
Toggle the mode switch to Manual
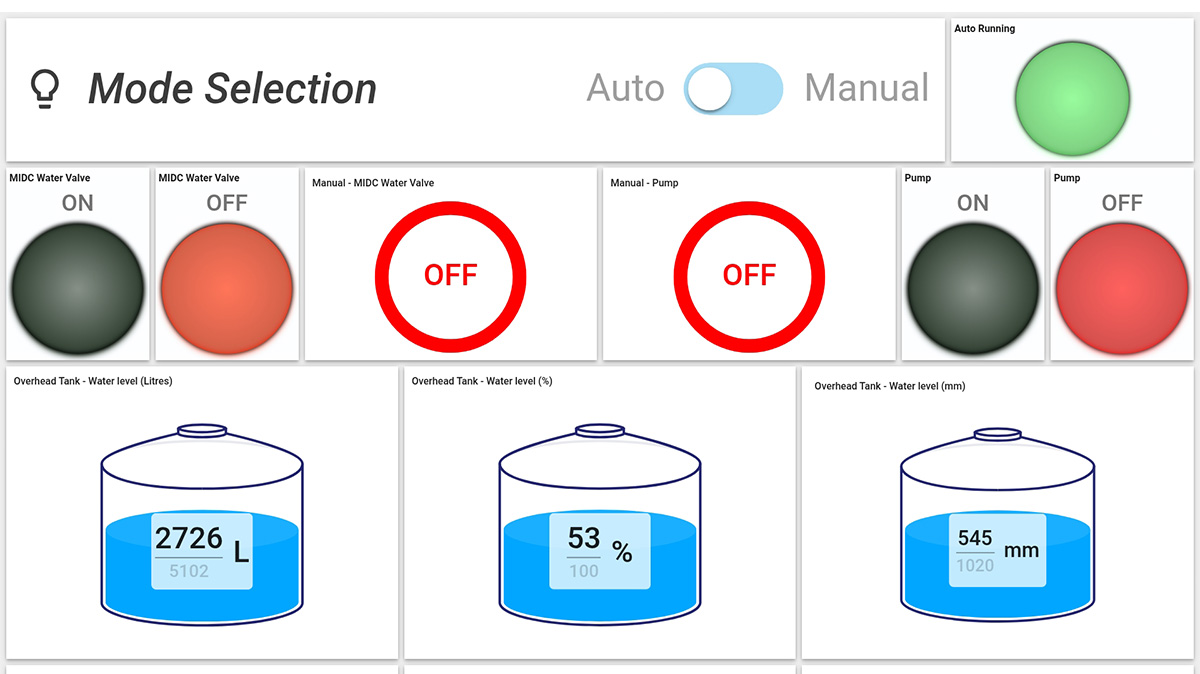pos(733,88)
